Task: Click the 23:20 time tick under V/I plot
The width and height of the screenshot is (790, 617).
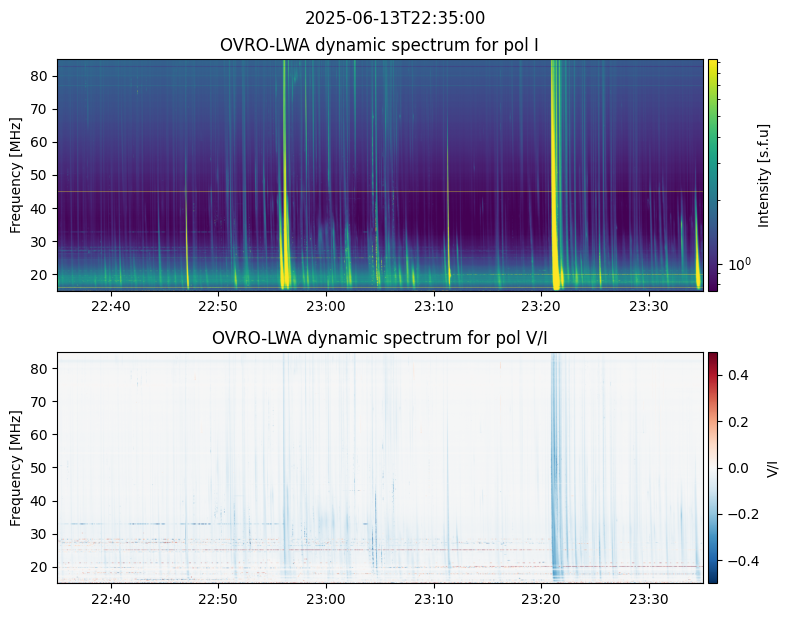Action: click(x=541, y=599)
